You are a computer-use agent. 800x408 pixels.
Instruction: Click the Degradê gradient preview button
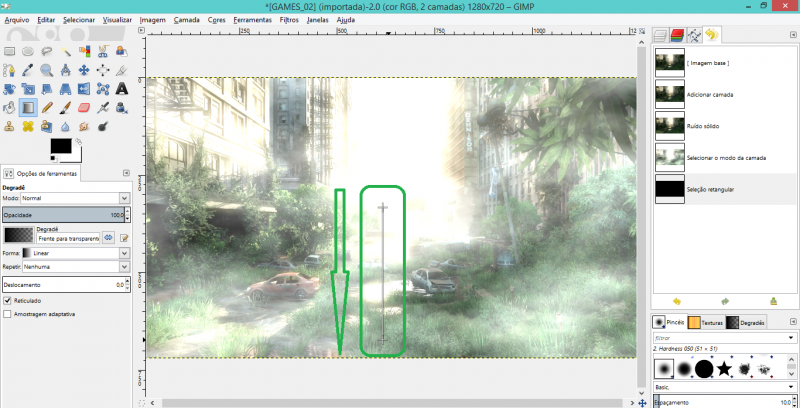click(18, 234)
